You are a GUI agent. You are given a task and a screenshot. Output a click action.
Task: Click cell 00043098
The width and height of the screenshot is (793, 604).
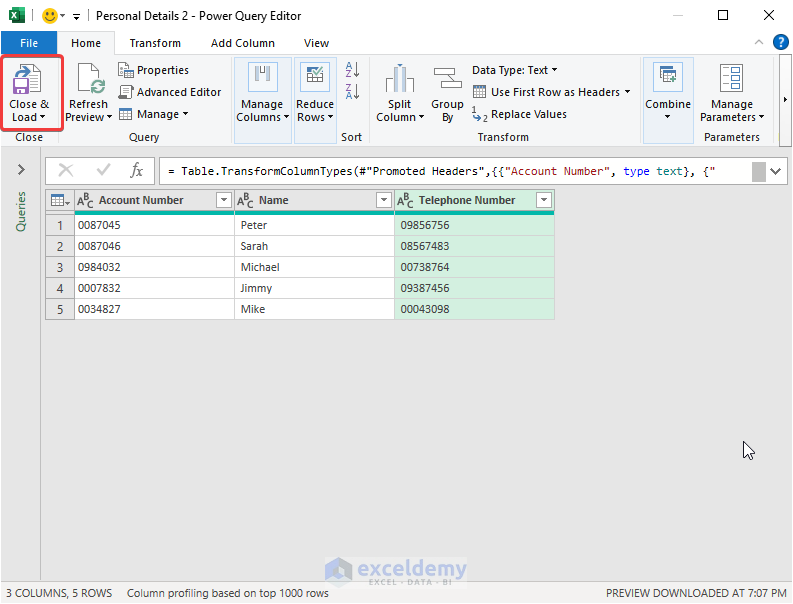(474, 310)
